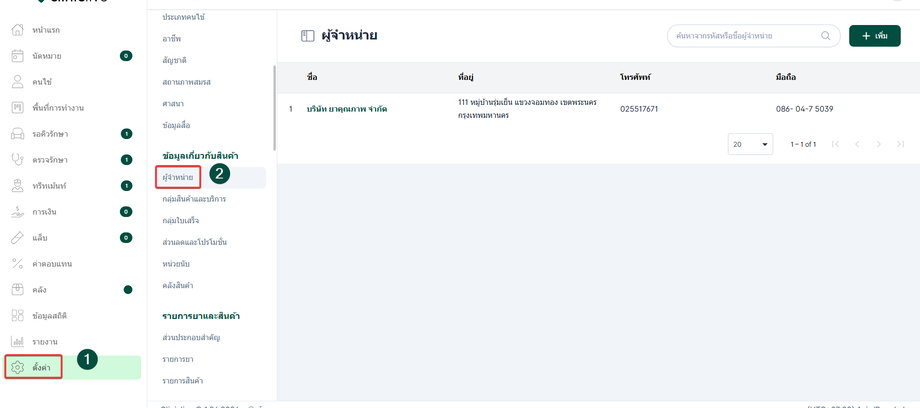Screen dimensions: 920x408
Task: Click the มือถือ column header
Action: tap(785, 77)
